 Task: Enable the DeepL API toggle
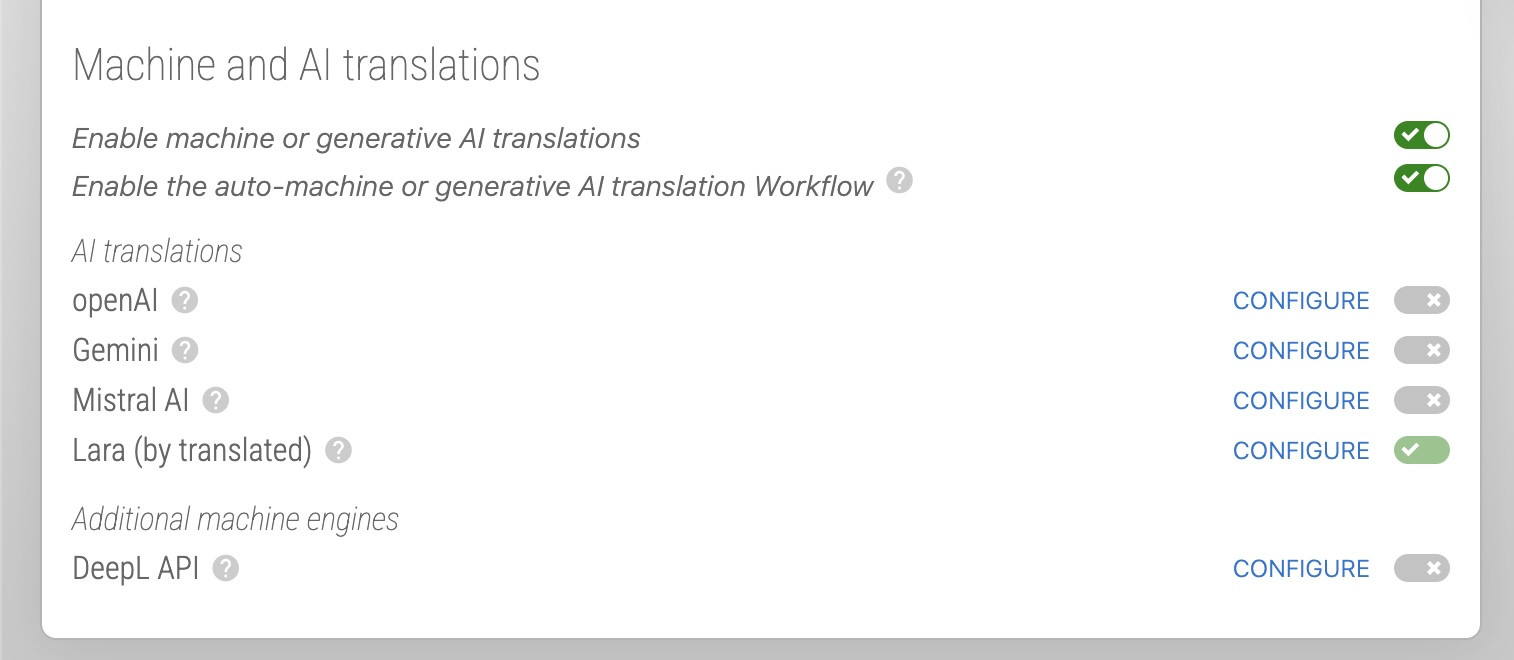(x=1421, y=568)
